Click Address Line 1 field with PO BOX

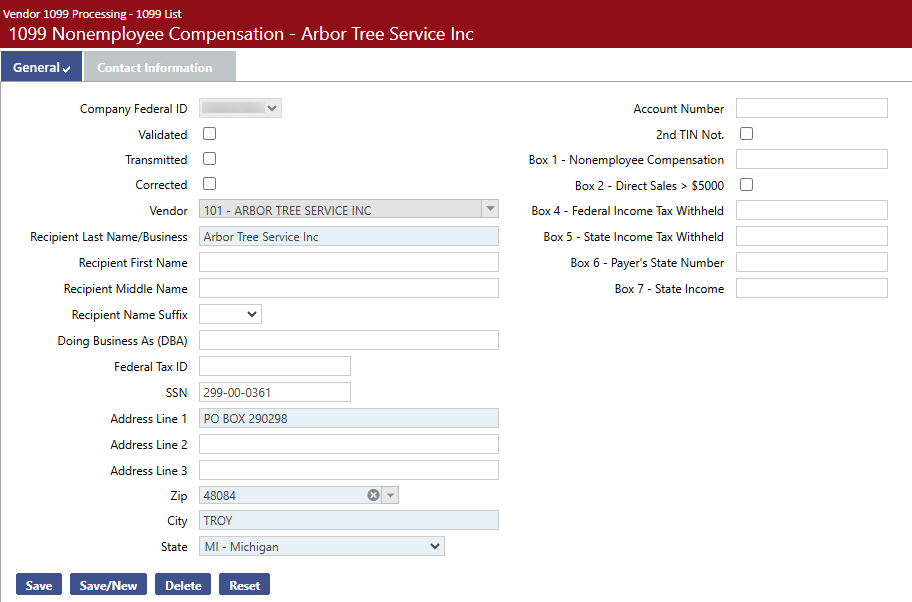349,418
